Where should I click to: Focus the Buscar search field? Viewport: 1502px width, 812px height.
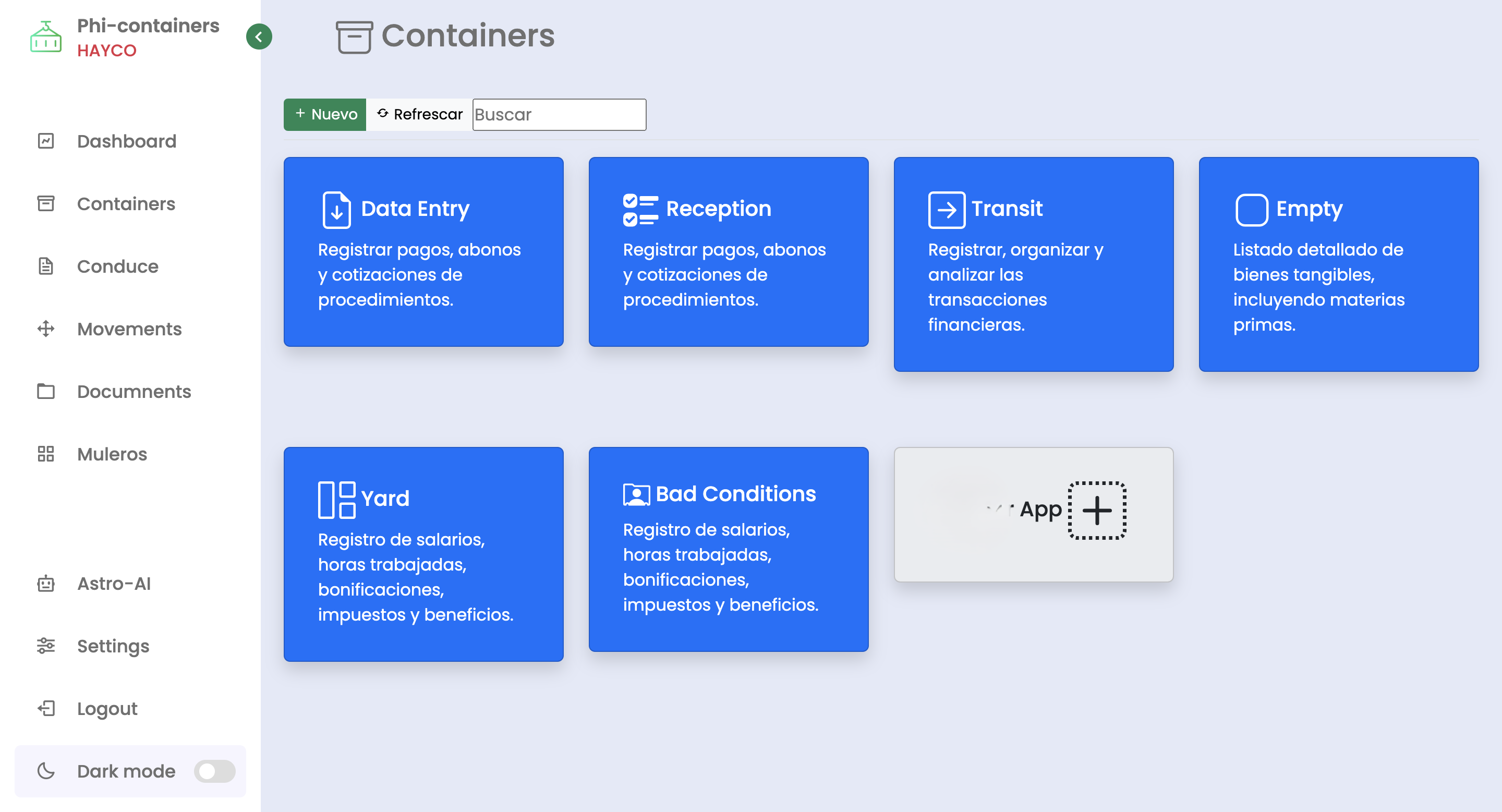point(559,114)
